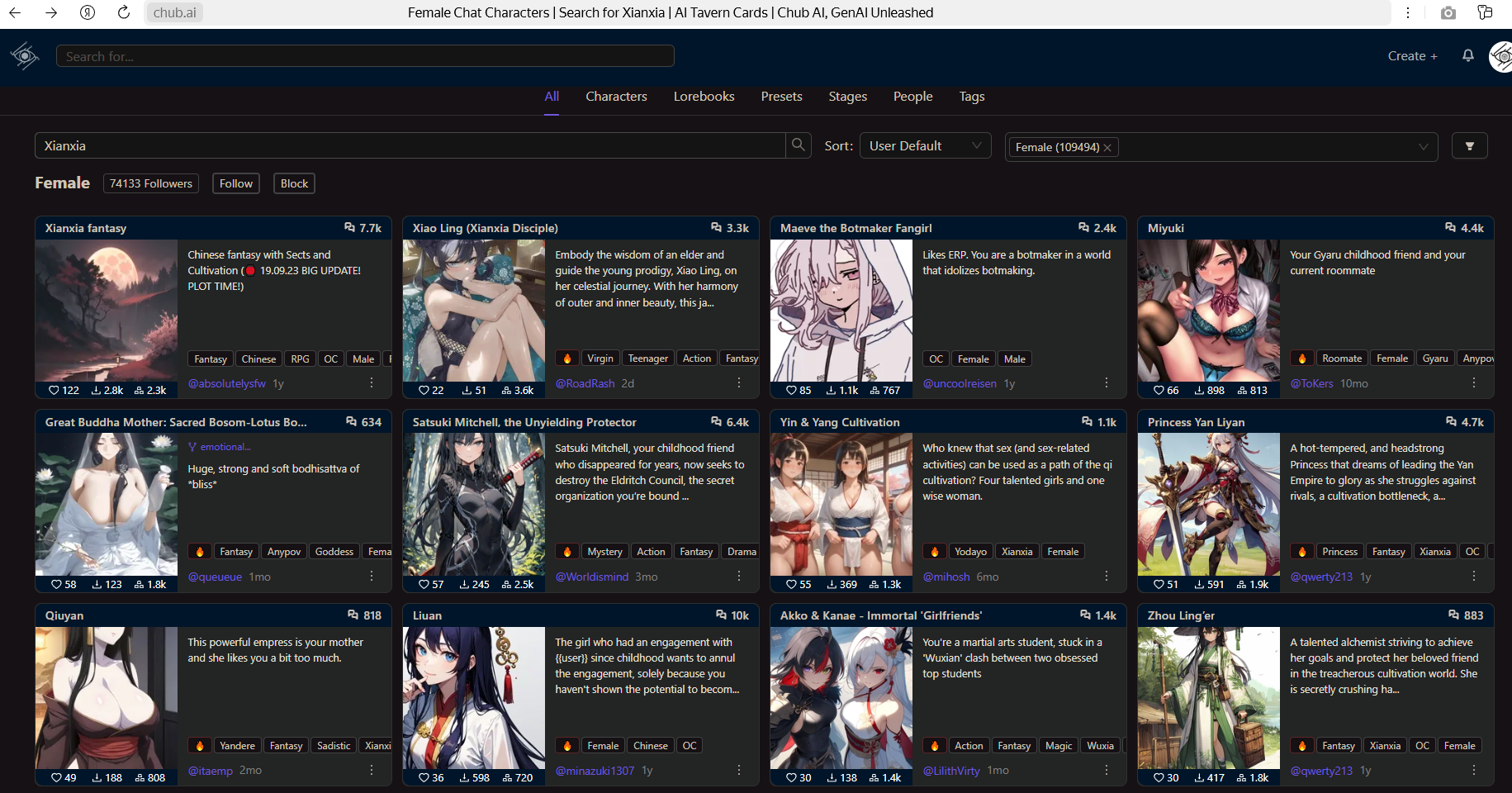Open options menu on Xianxia fantasy card

372,383
